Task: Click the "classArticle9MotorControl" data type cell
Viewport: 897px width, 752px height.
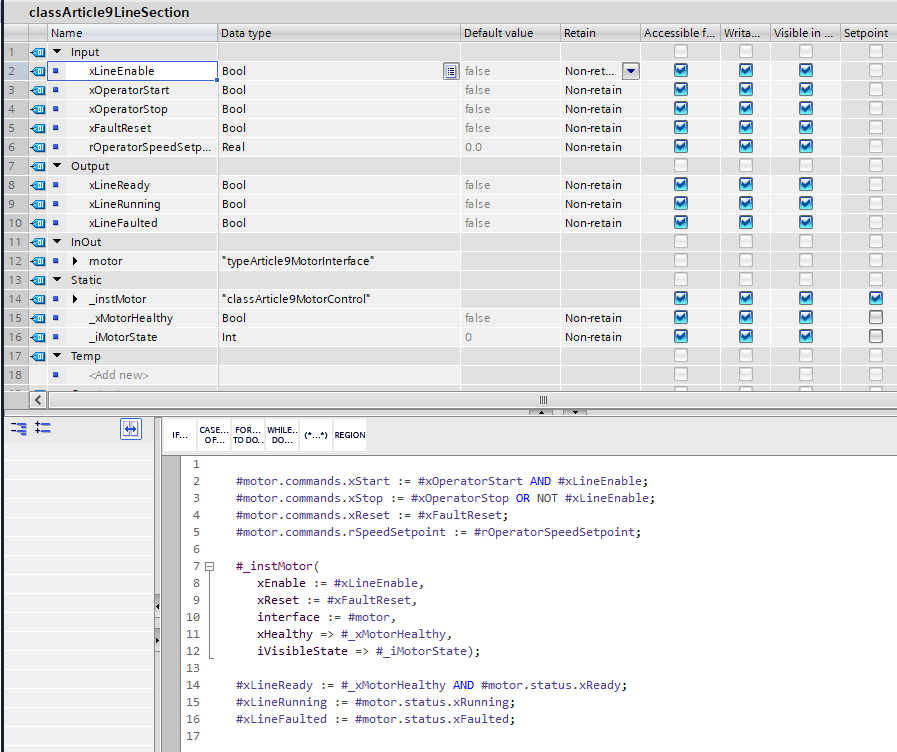Action: [x=339, y=299]
